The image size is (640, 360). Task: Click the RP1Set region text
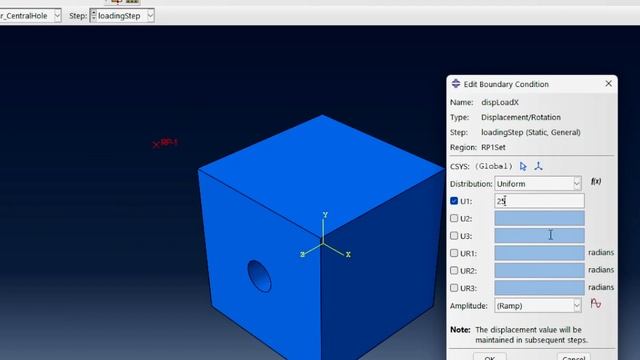pos(493,147)
